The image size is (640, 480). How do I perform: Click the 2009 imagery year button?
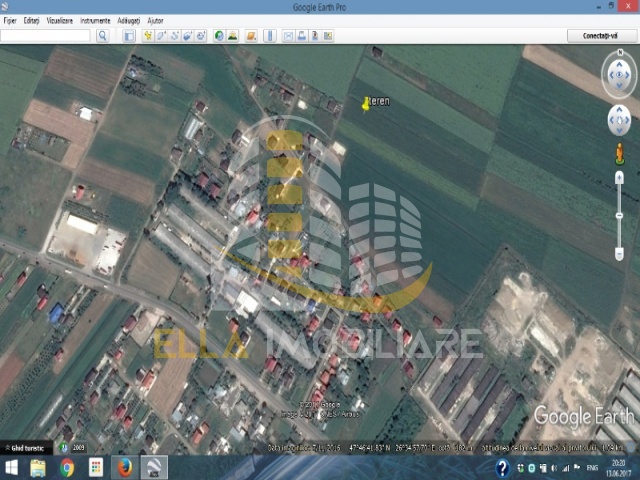coord(78,448)
